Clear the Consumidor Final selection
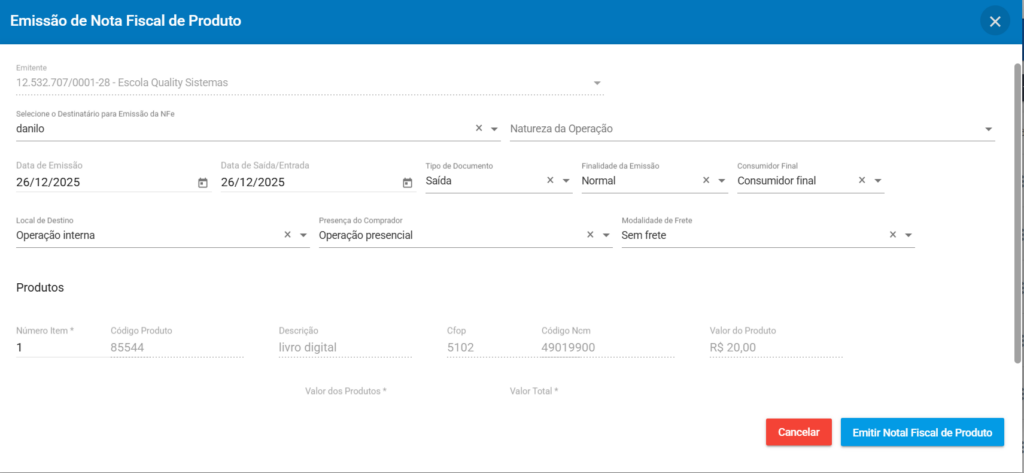The width and height of the screenshot is (1024, 473). pos(862,181)
